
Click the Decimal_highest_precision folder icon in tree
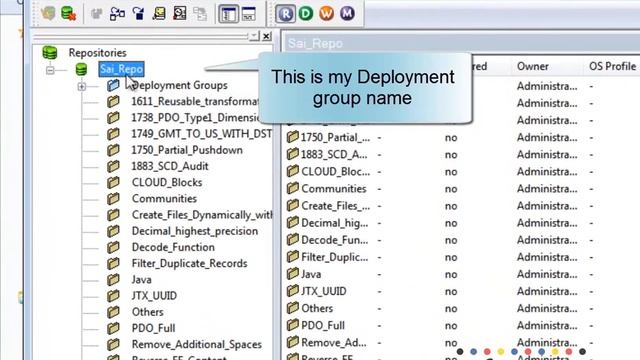[x=113, y=231]
